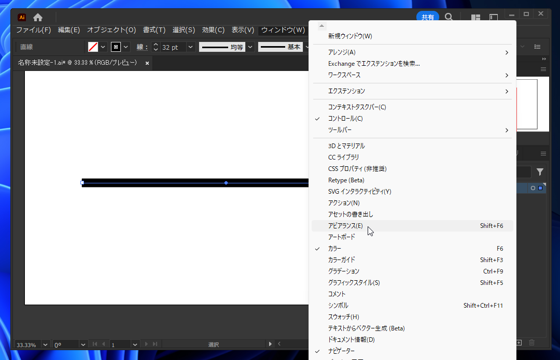Click the blue Share (共有) button
This screenshot has height=360, width=560.
(428, 17)
